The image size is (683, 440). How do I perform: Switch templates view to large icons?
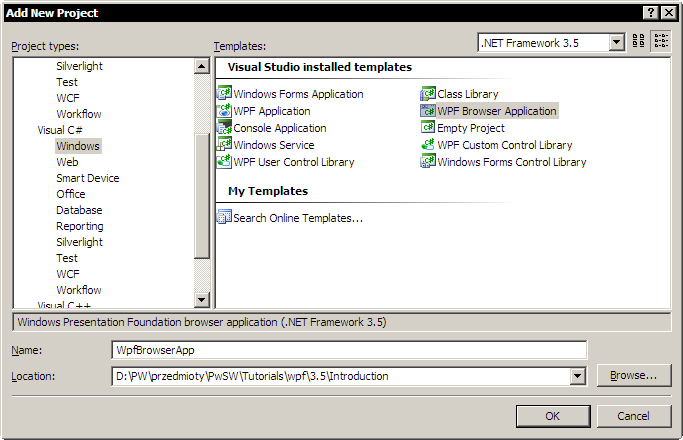(638, 41)
